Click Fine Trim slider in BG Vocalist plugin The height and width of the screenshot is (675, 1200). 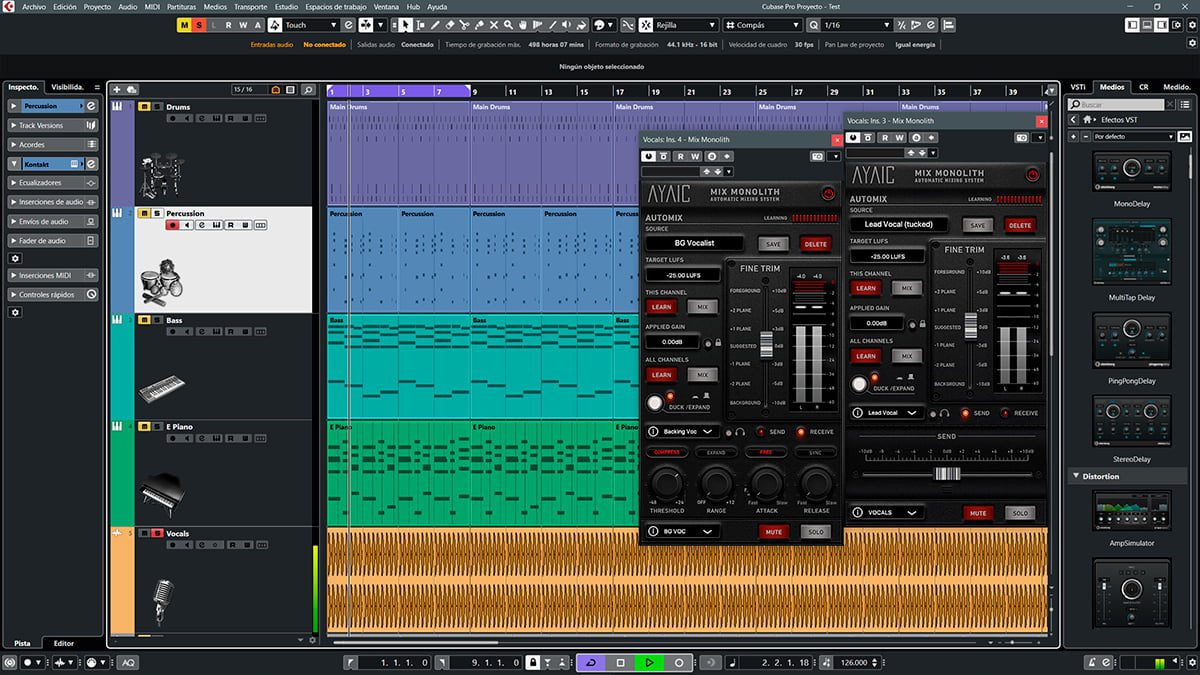click(x=767, y=345)
